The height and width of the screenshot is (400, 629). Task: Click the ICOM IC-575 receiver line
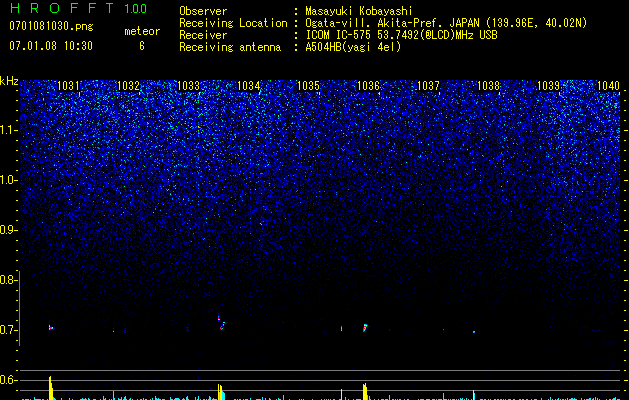pyautogui.click(x=401, y=35)
